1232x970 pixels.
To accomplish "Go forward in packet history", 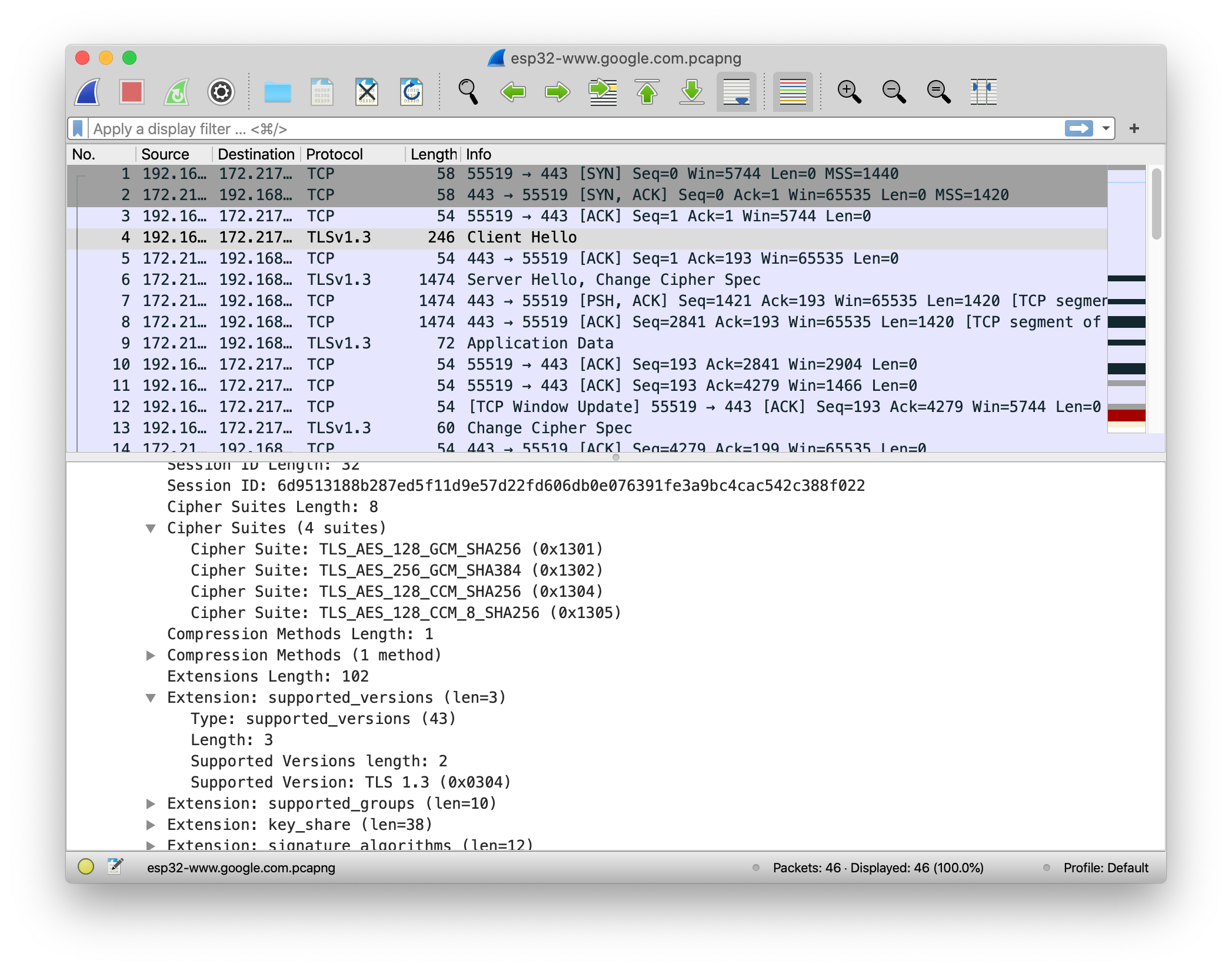I will [x=557, y=92].
